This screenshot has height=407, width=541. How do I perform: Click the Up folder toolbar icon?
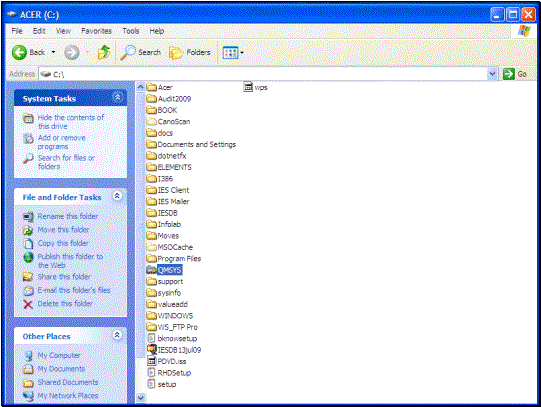tap(104, 52)
